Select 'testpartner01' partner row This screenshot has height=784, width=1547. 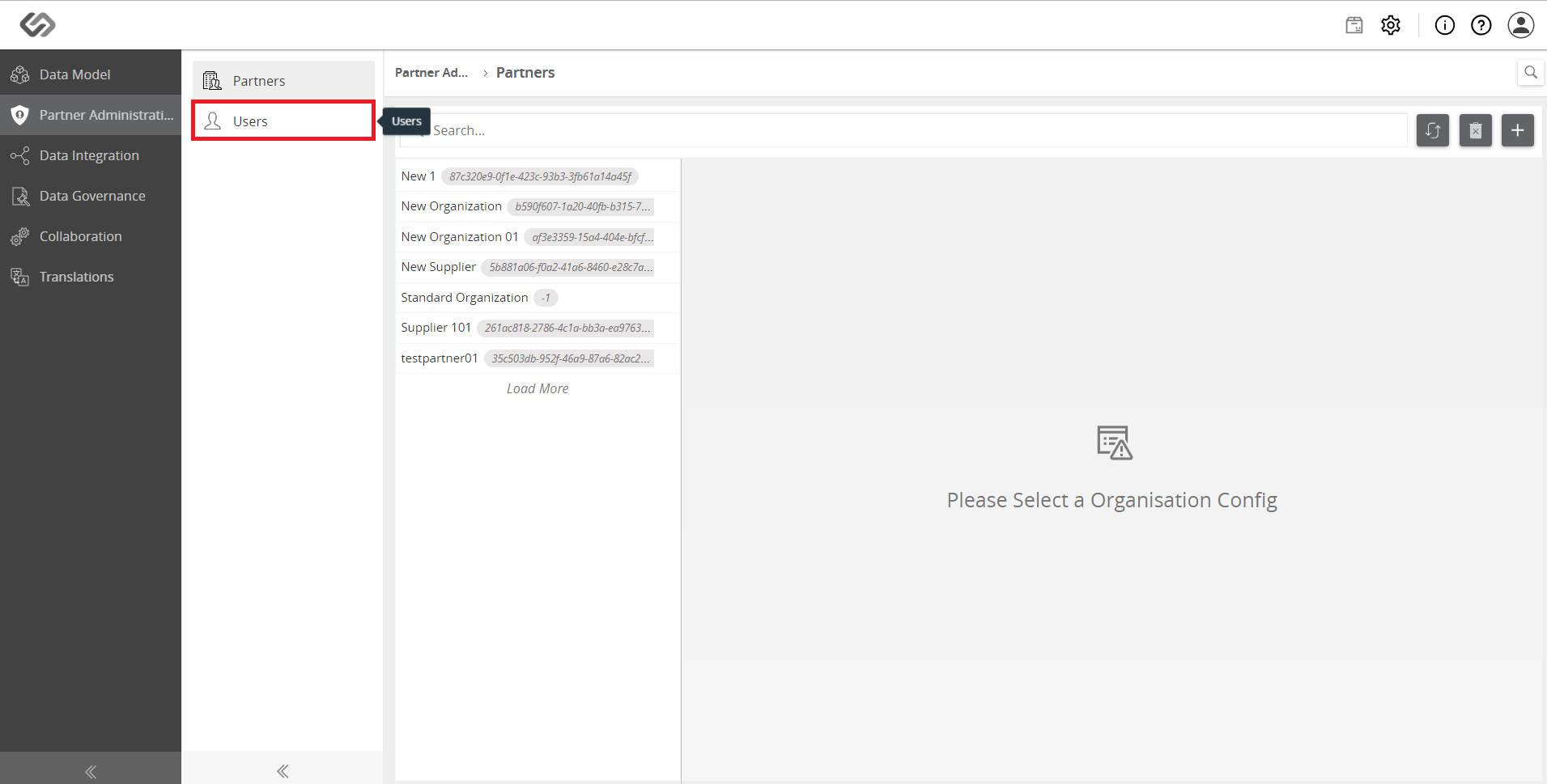click(538, 358)
